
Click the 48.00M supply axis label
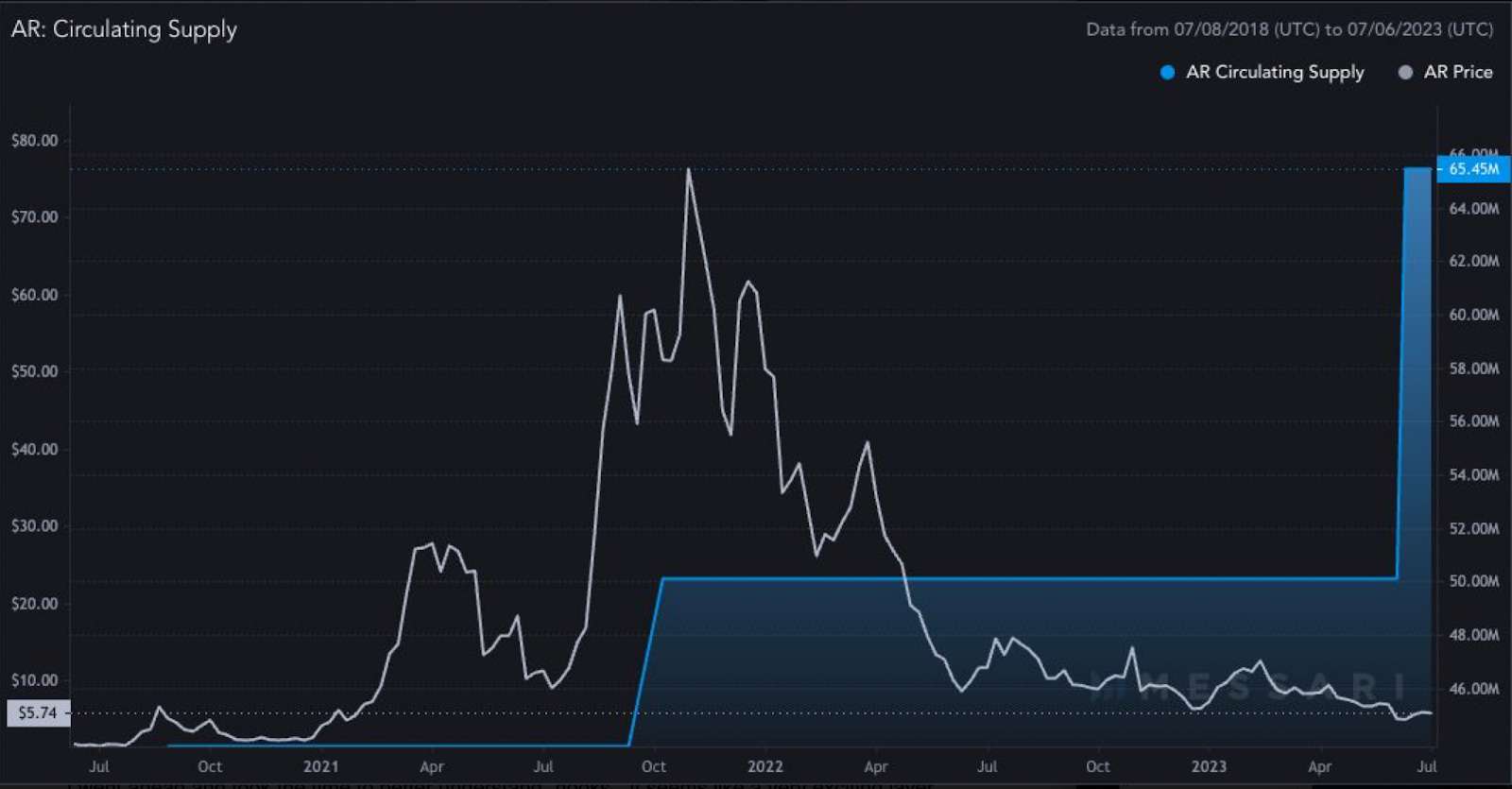1474,635
